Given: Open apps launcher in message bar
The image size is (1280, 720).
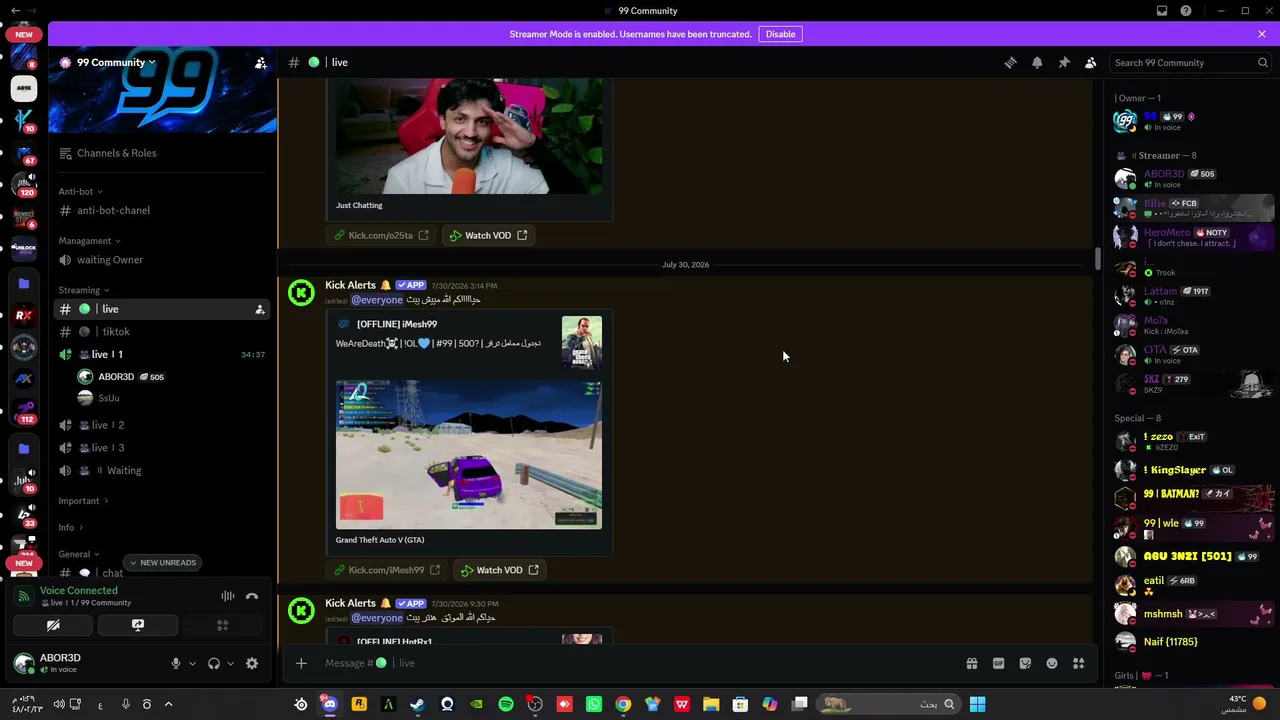Looking at the screenshot, I should pyautogui.click(x=1079, y=663).
